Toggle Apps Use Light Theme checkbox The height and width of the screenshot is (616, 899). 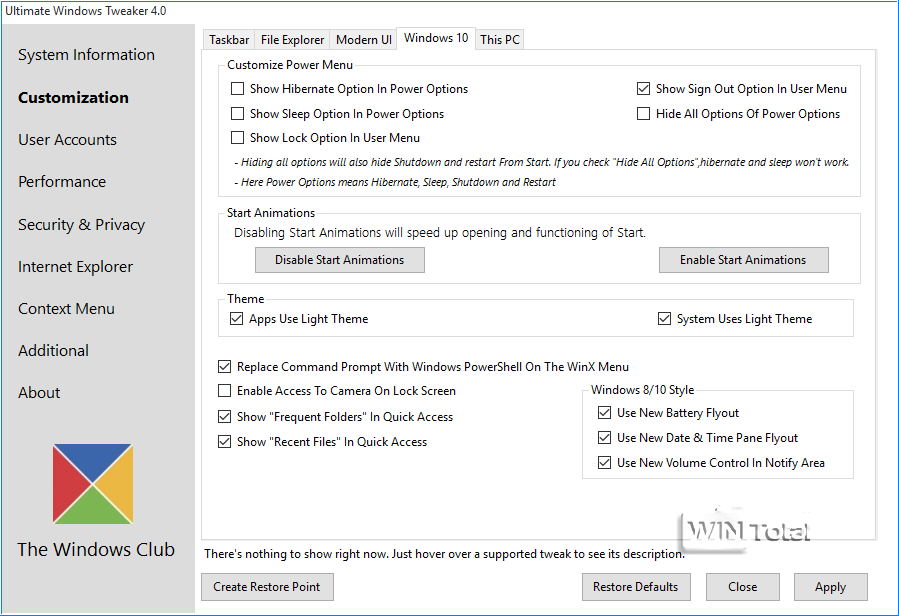pos(237,319)
